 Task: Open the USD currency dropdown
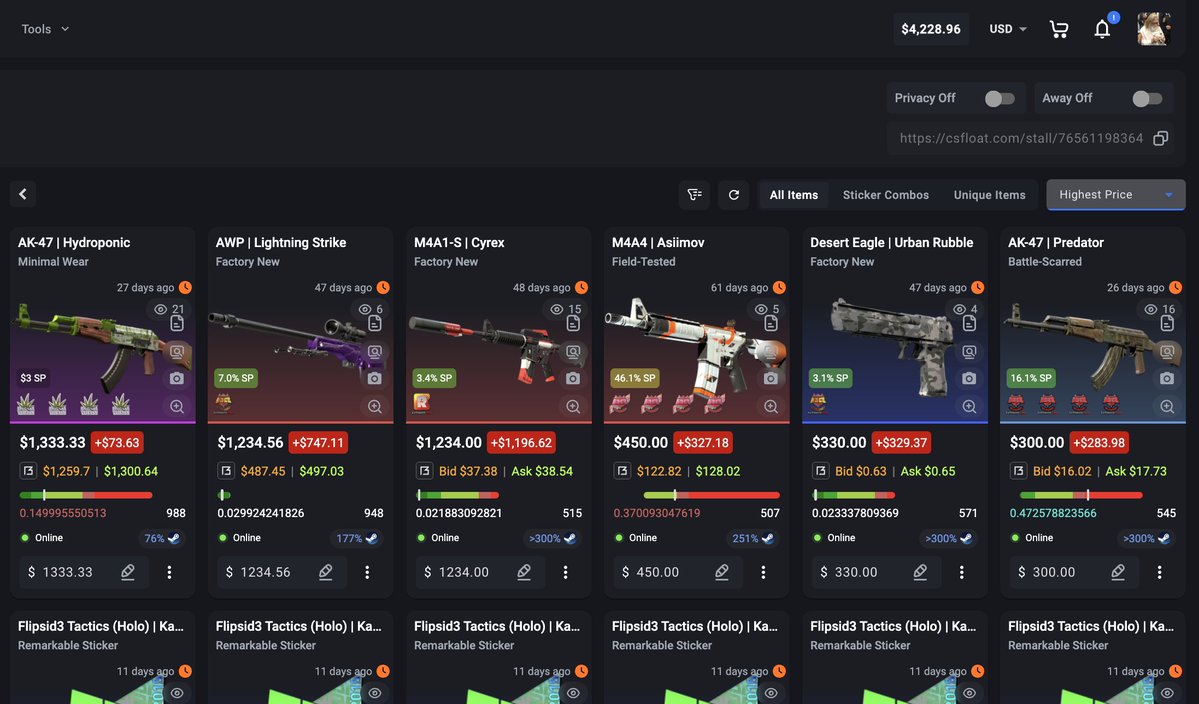[x=1008, y=29]
